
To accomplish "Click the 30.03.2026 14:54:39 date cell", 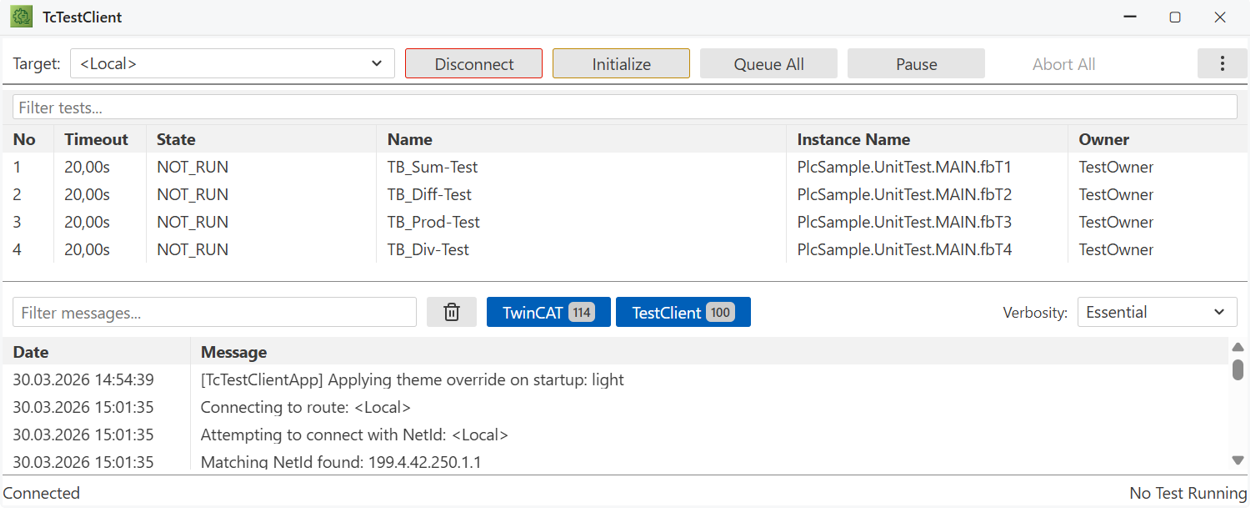I will pyautogui.click(x=83, y=380).
